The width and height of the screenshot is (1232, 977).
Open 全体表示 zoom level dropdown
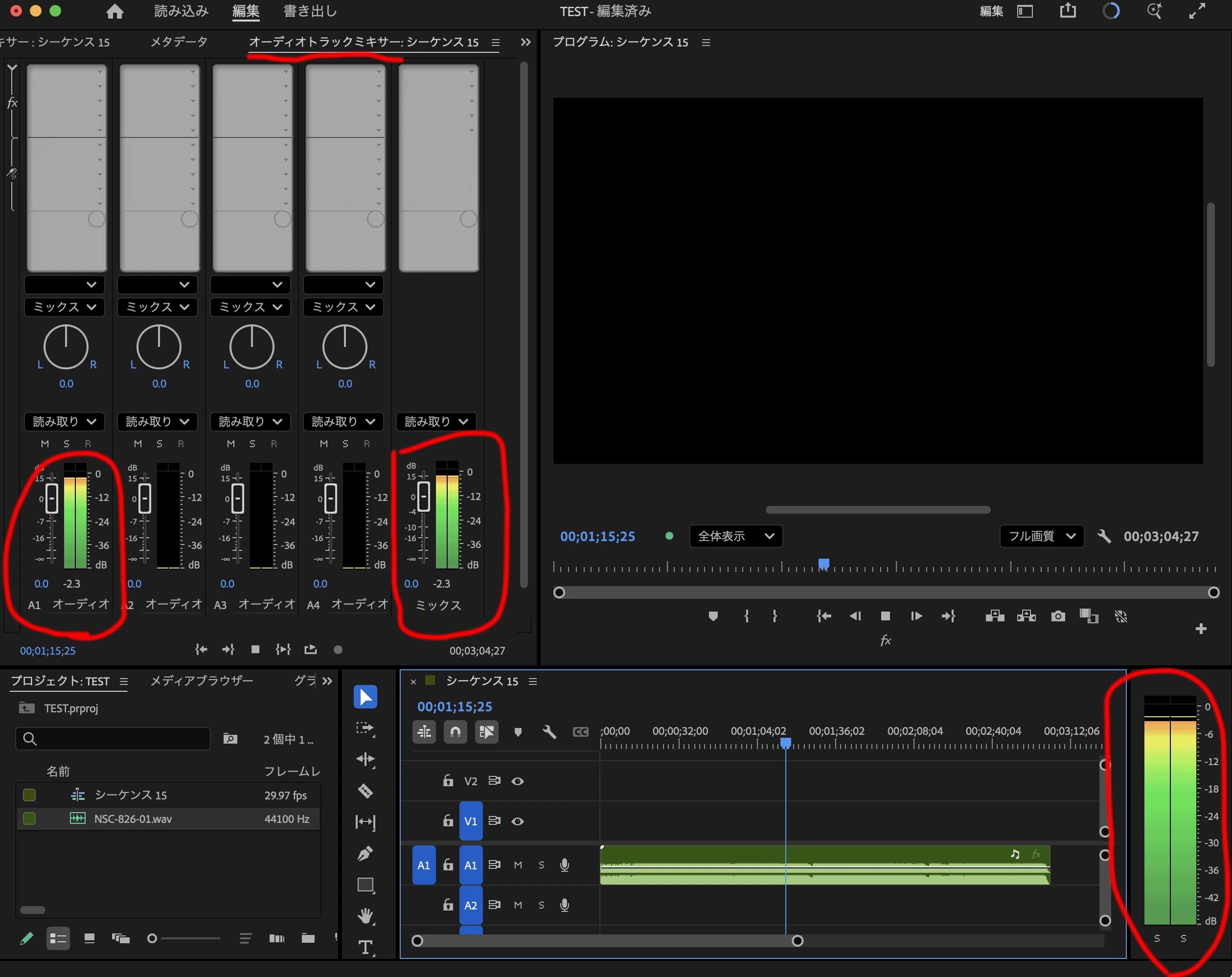736,536
